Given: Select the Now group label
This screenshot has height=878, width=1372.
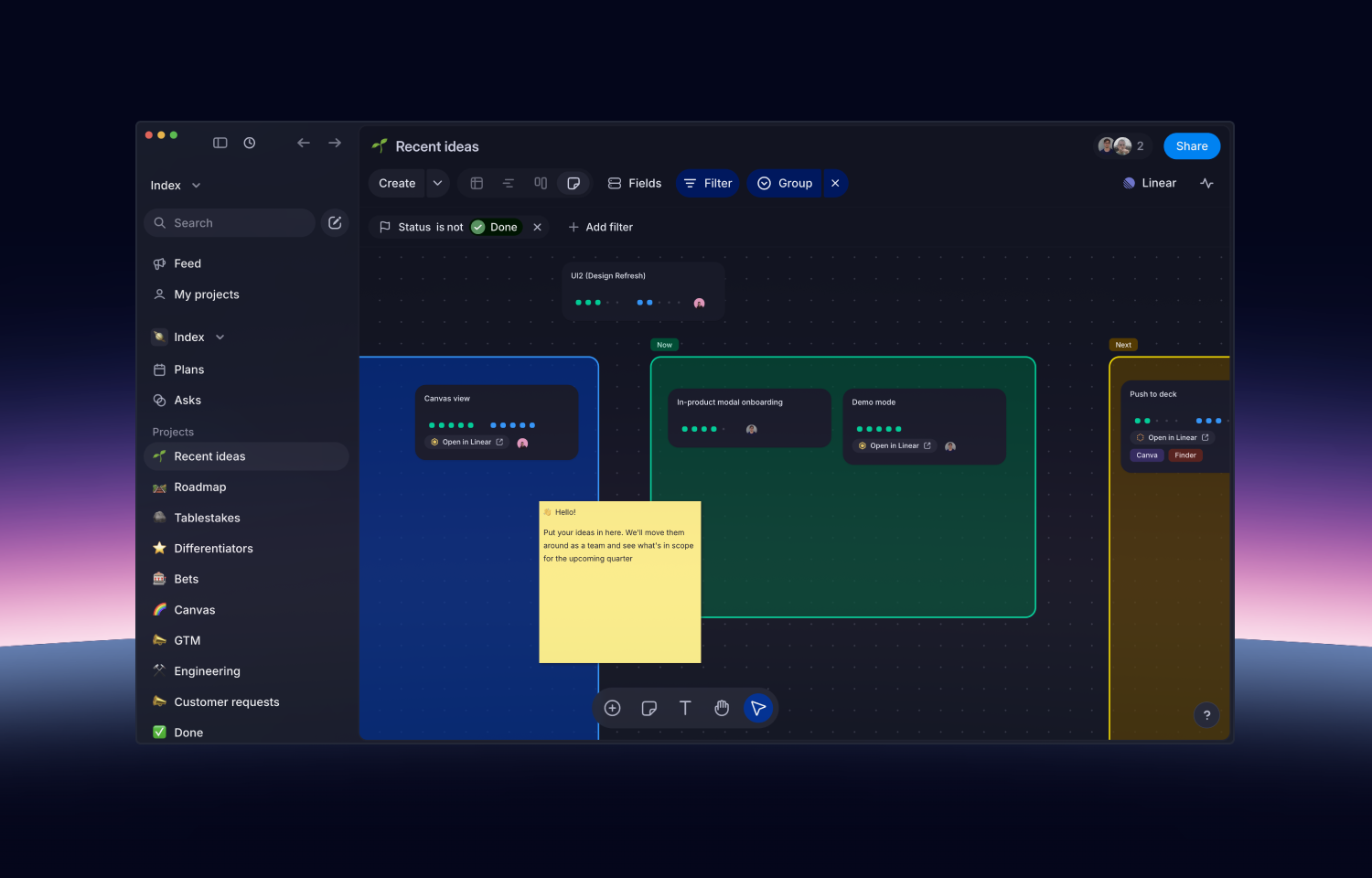Looking at the screenshot, I should (x=665, y=345).
